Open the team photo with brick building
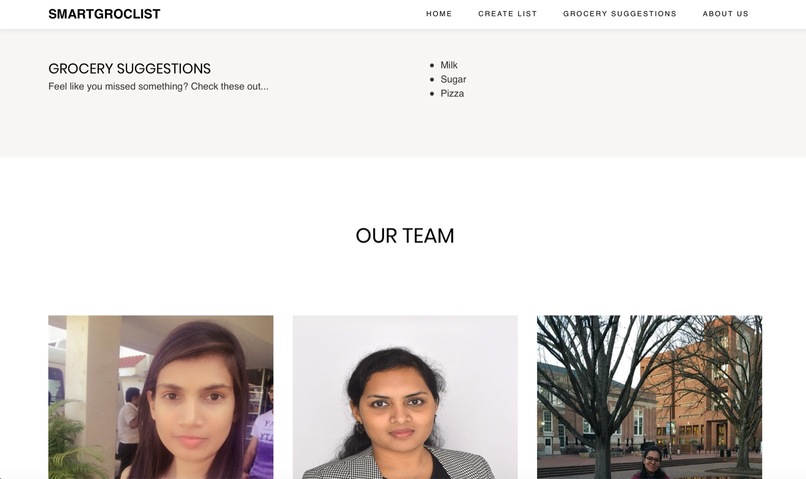Viewport: 806px width, 479px height. click(x=649, y=397)
